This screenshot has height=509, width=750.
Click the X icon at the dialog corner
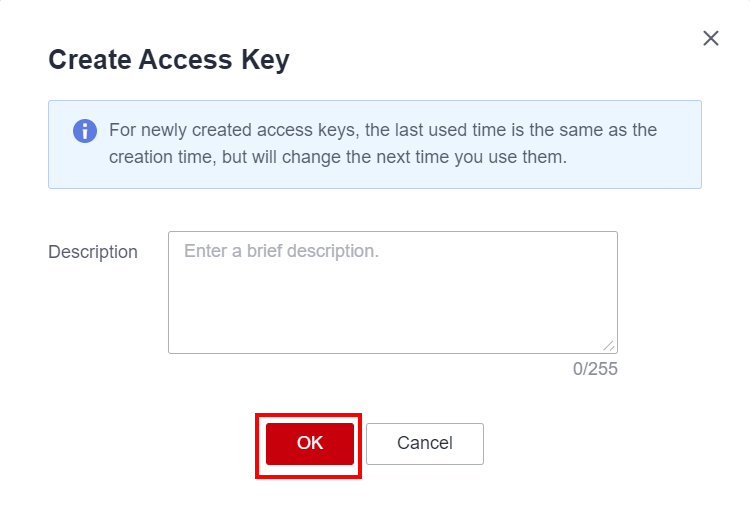pyautogui.click(x=711, y=38)
